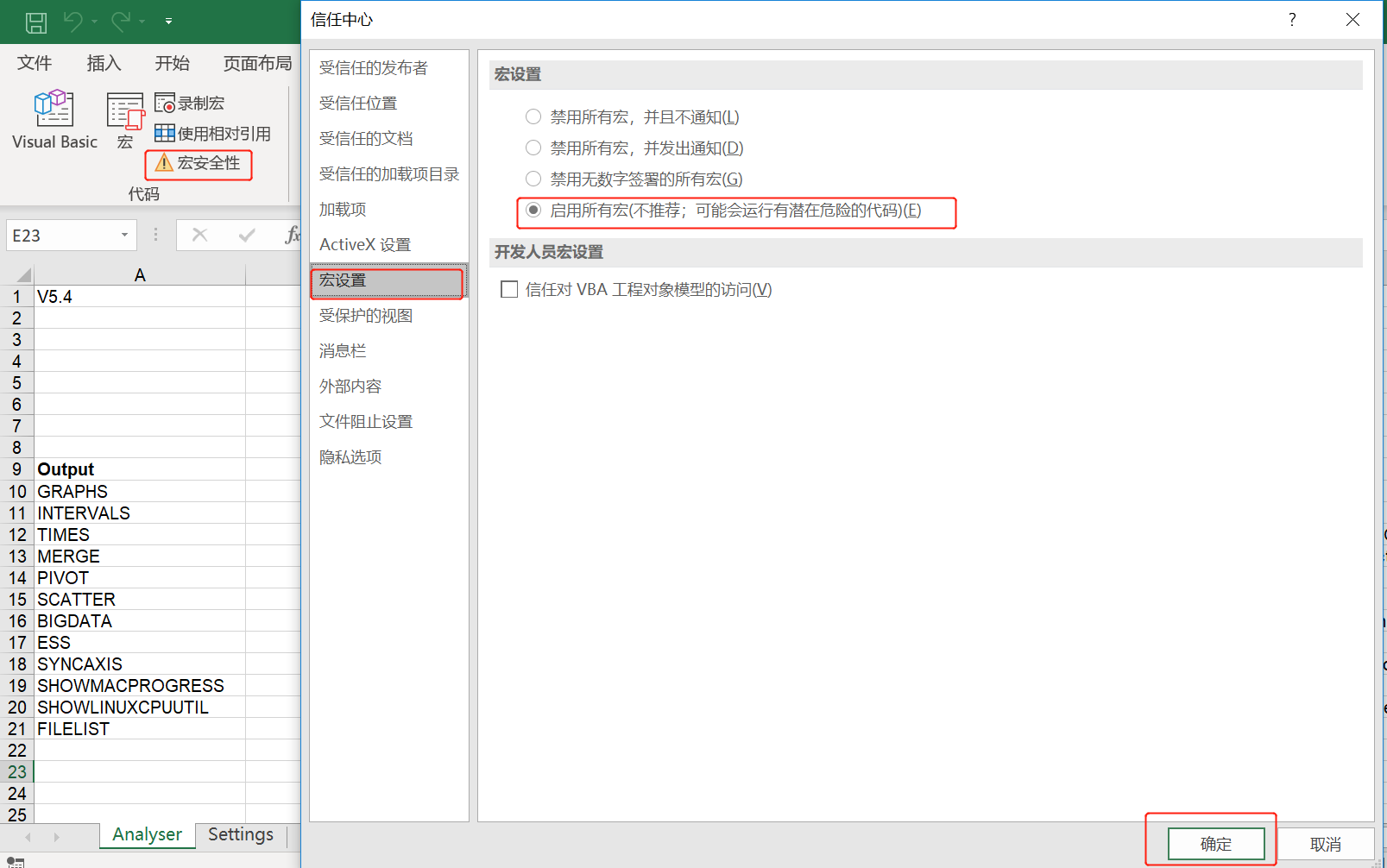The width and height of the screenshot is (1387, 868).
Task: Switch to the Settings sheet tab
Action: tap(241, 834)
